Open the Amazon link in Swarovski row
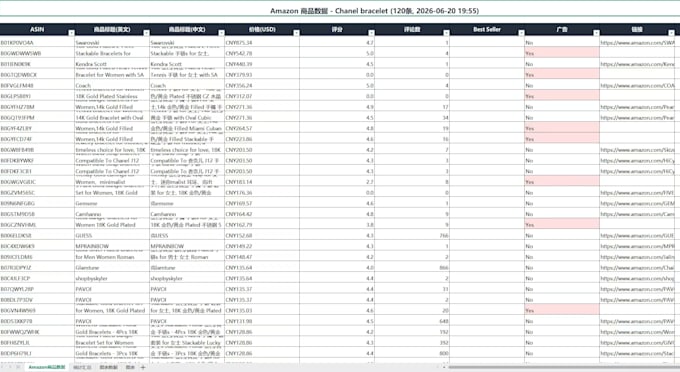 (x=638, y=43)
